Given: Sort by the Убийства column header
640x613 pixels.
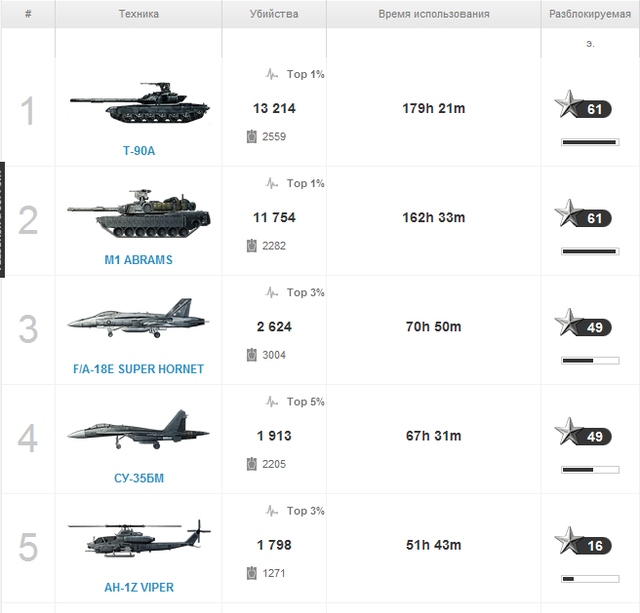Looking at the screenshot, I should coord(274,14).
